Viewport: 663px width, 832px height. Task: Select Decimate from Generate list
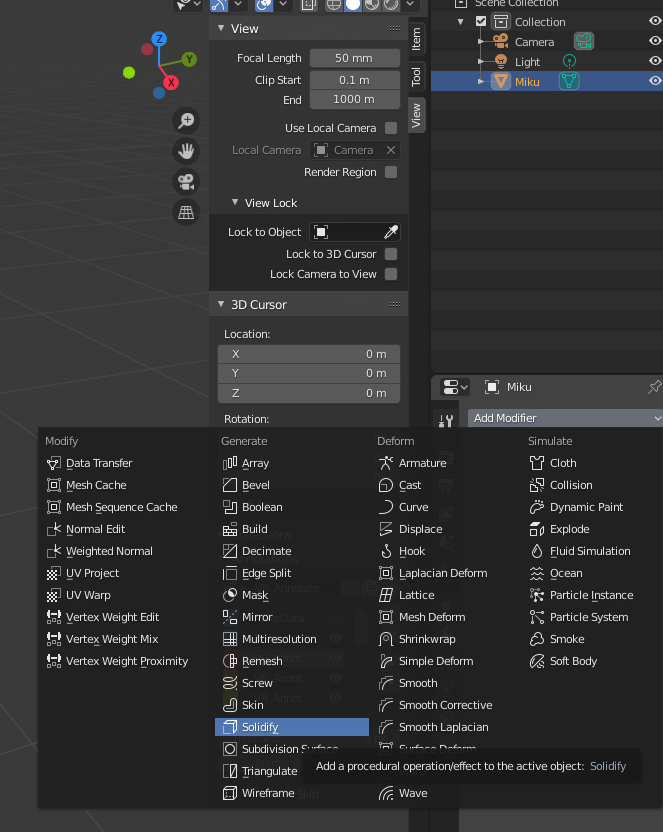coord(292,551)
